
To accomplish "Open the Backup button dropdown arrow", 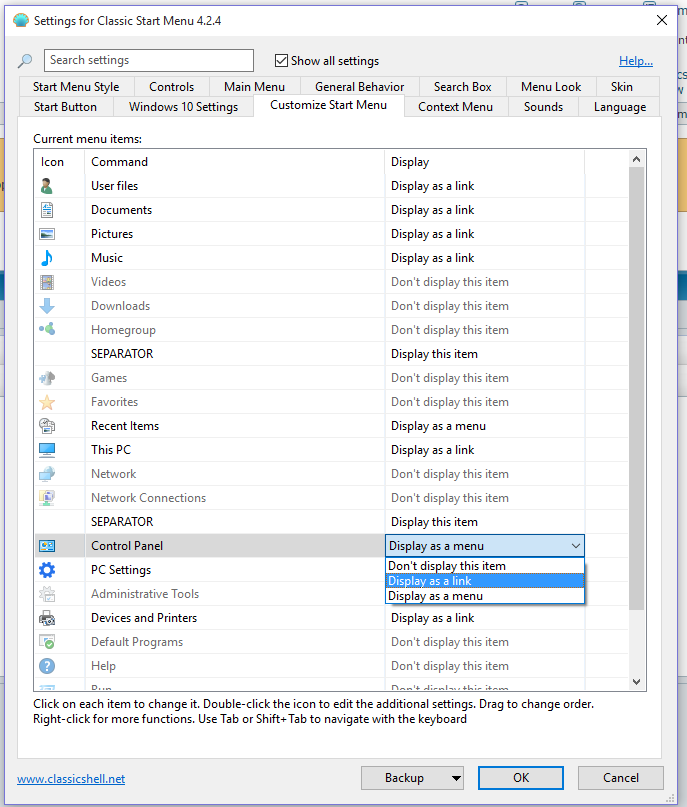I will pos(456,778).
